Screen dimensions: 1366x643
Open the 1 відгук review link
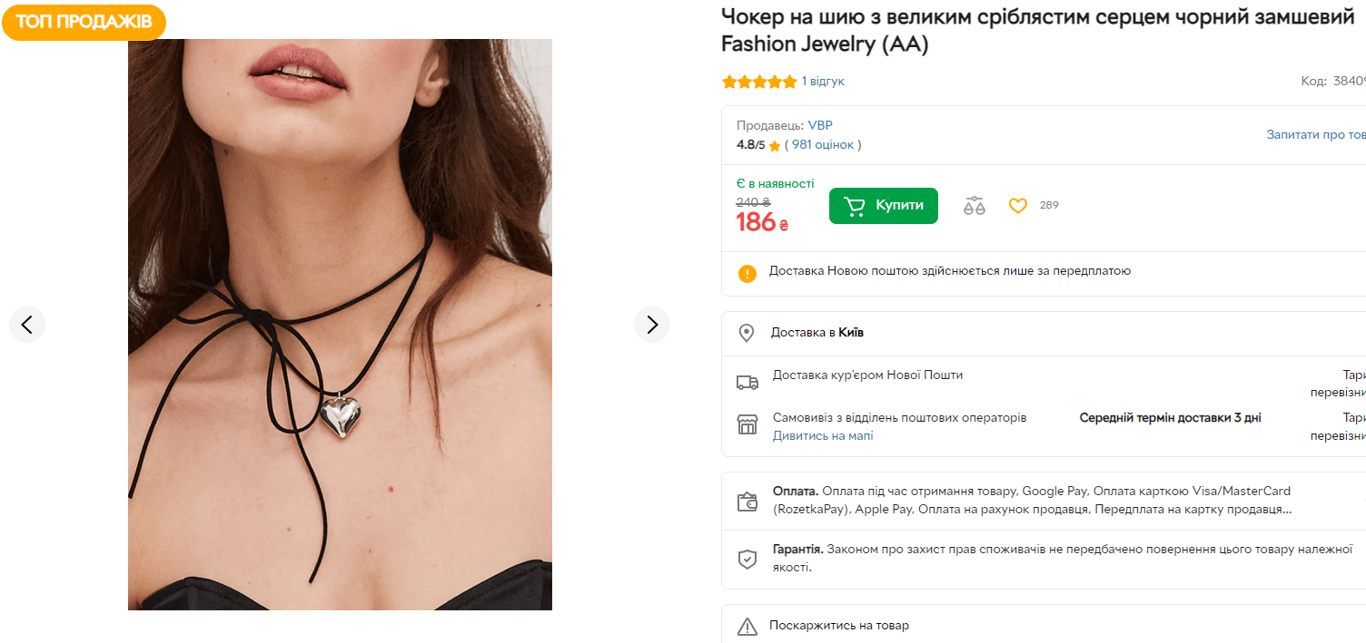[x=822, y=81]
